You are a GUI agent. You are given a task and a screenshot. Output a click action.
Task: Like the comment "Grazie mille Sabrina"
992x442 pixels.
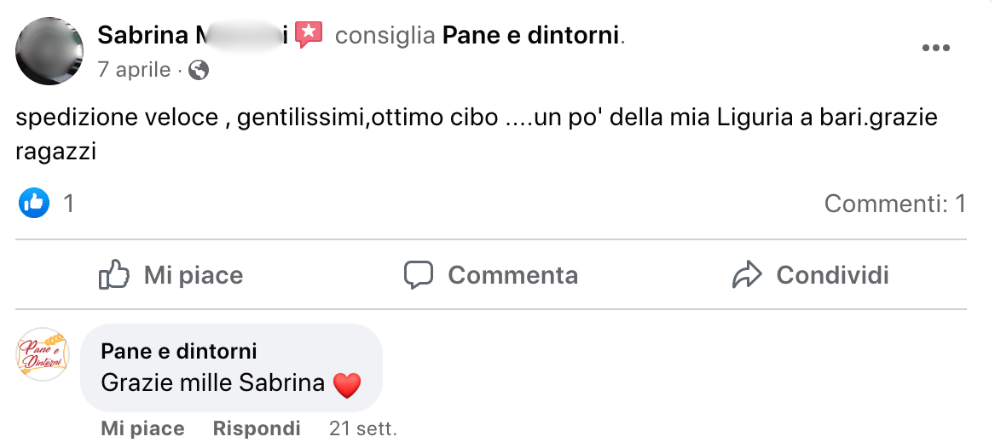click(142, 429)
